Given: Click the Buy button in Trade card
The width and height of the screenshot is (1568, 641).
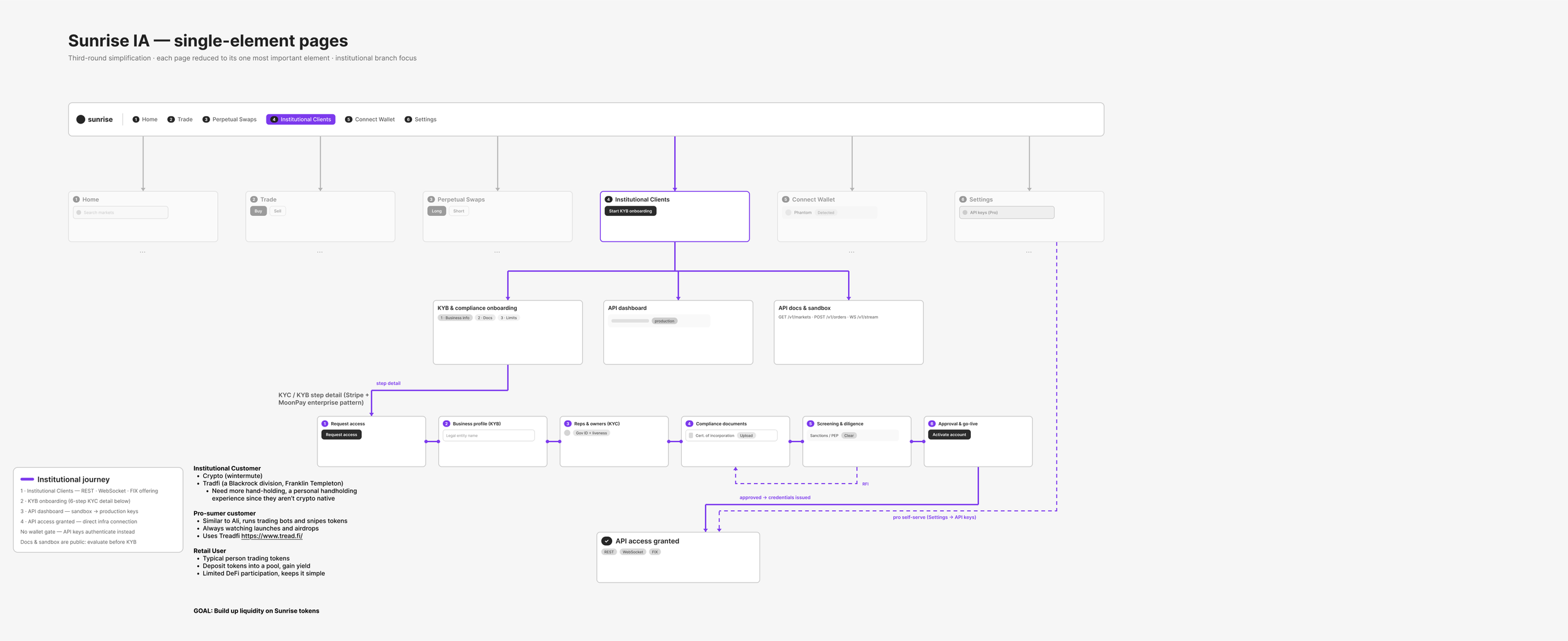Looking at the screenshot, I should click(258, 211).
